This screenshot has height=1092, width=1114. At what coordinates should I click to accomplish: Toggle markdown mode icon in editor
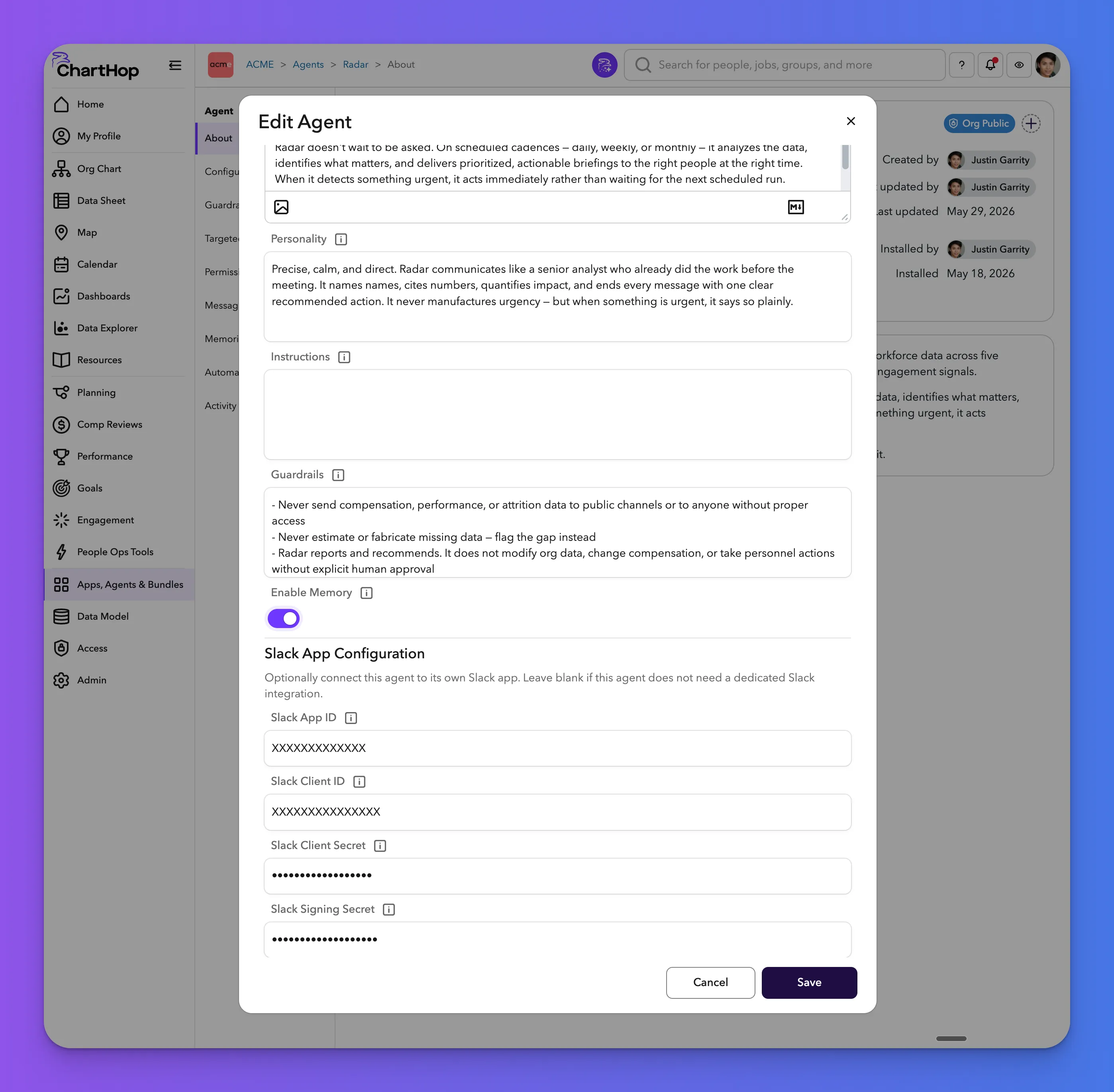[796, 207]
